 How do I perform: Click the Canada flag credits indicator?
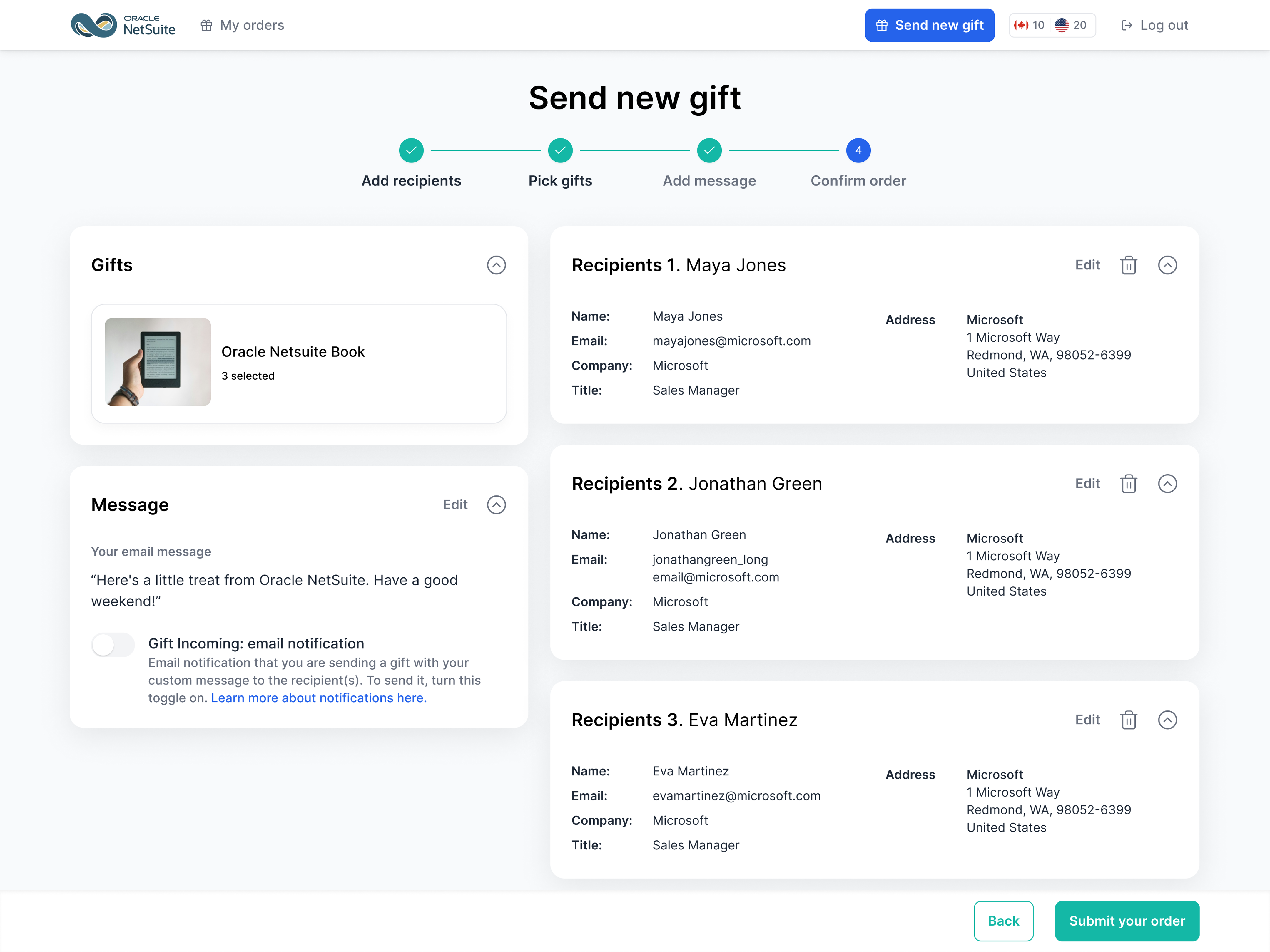pos(1029,25)
